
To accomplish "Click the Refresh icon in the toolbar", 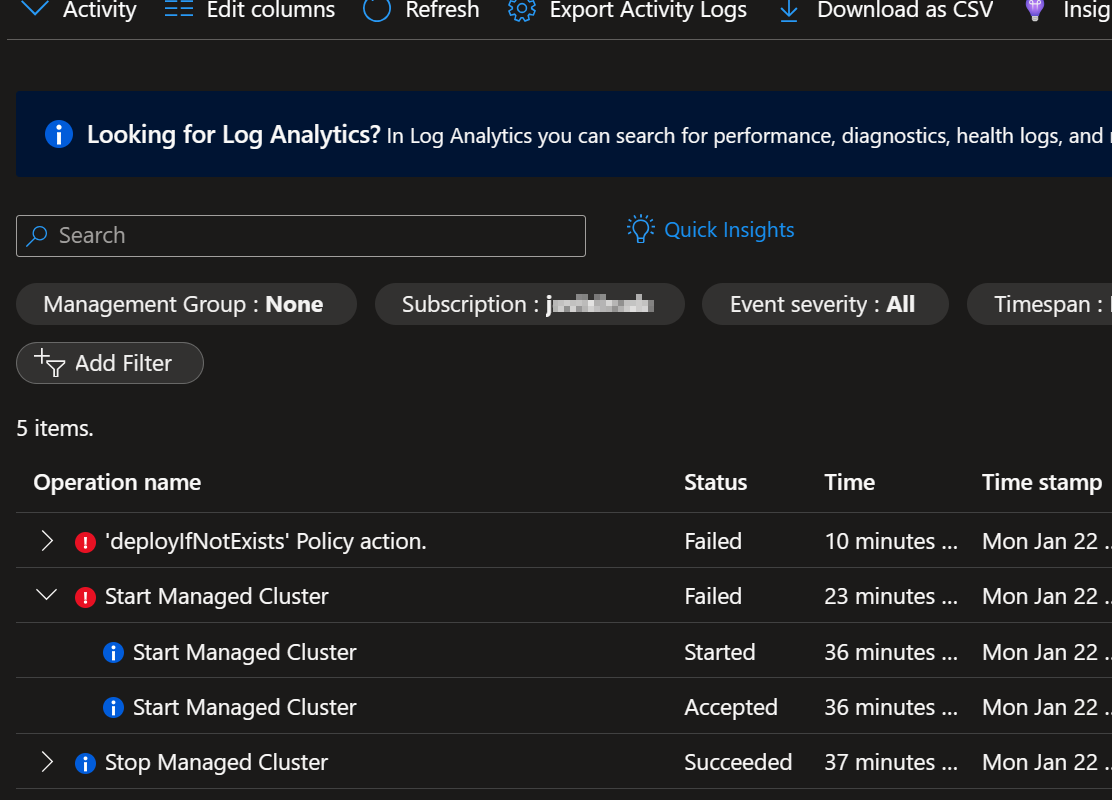I will 377,11.
